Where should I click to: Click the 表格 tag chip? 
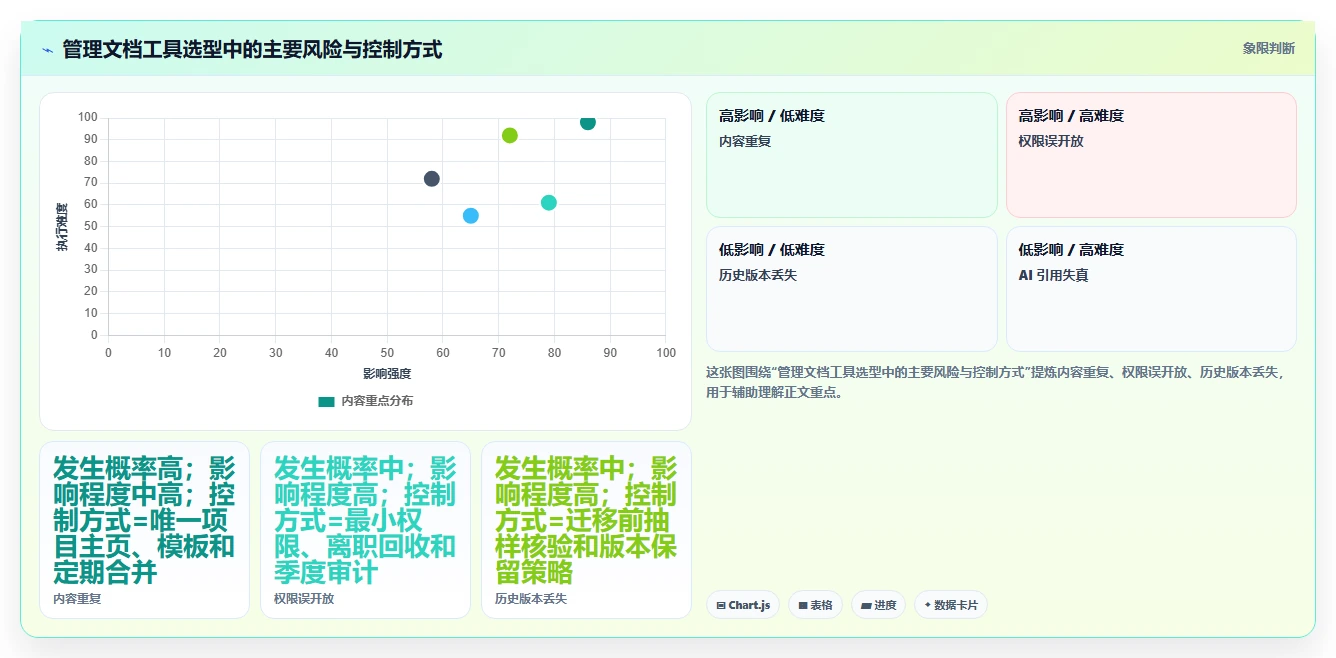pos(815,605)
